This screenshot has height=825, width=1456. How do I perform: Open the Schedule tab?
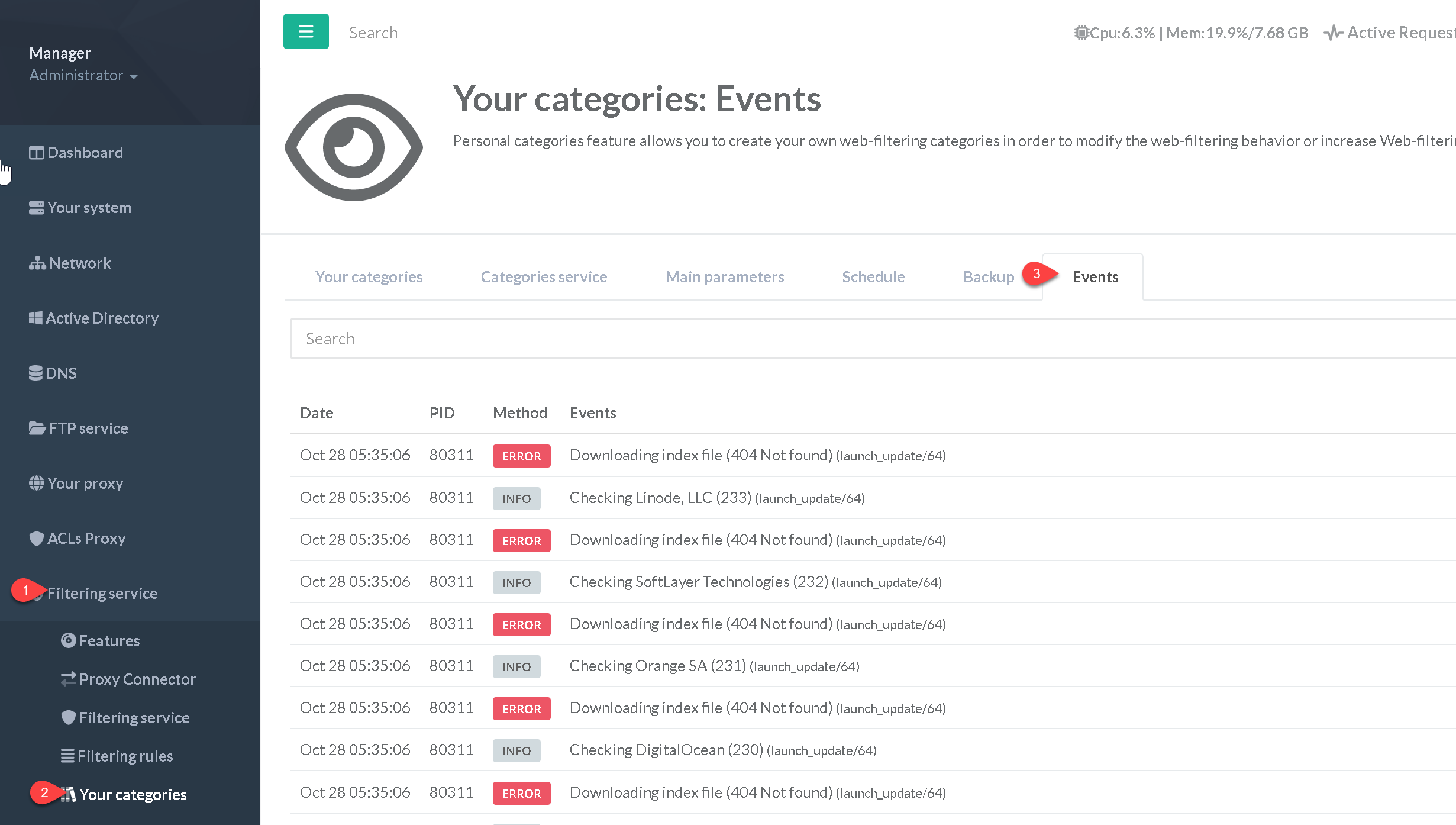coord(873,277)
